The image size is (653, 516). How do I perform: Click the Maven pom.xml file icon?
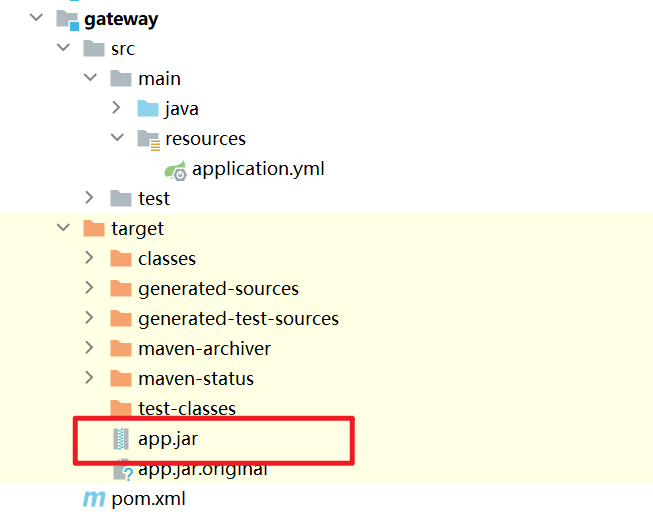coord(94,499)
